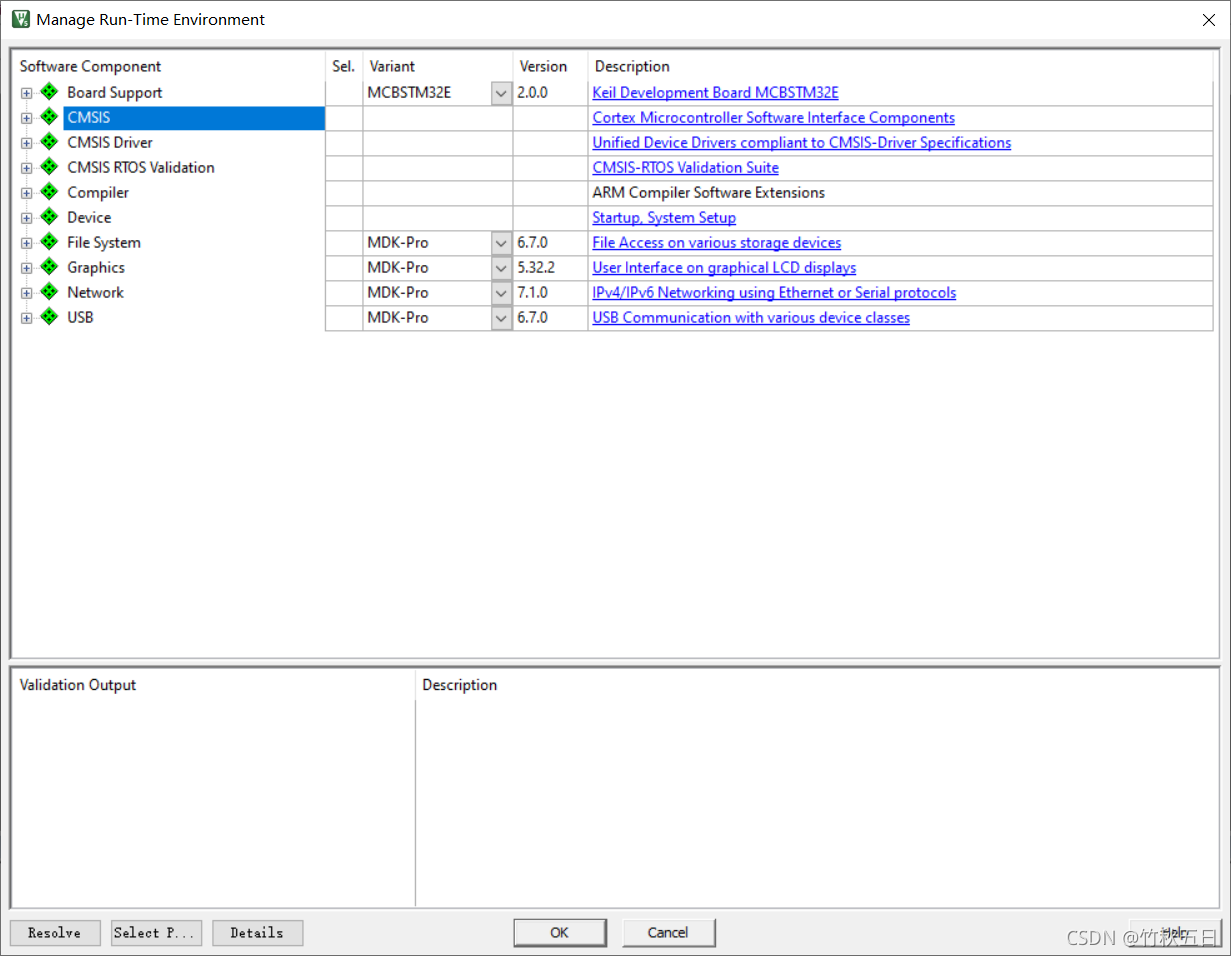1231x956 pixels.
Task: Click the Software Component column header
Action: click(90, 66)
